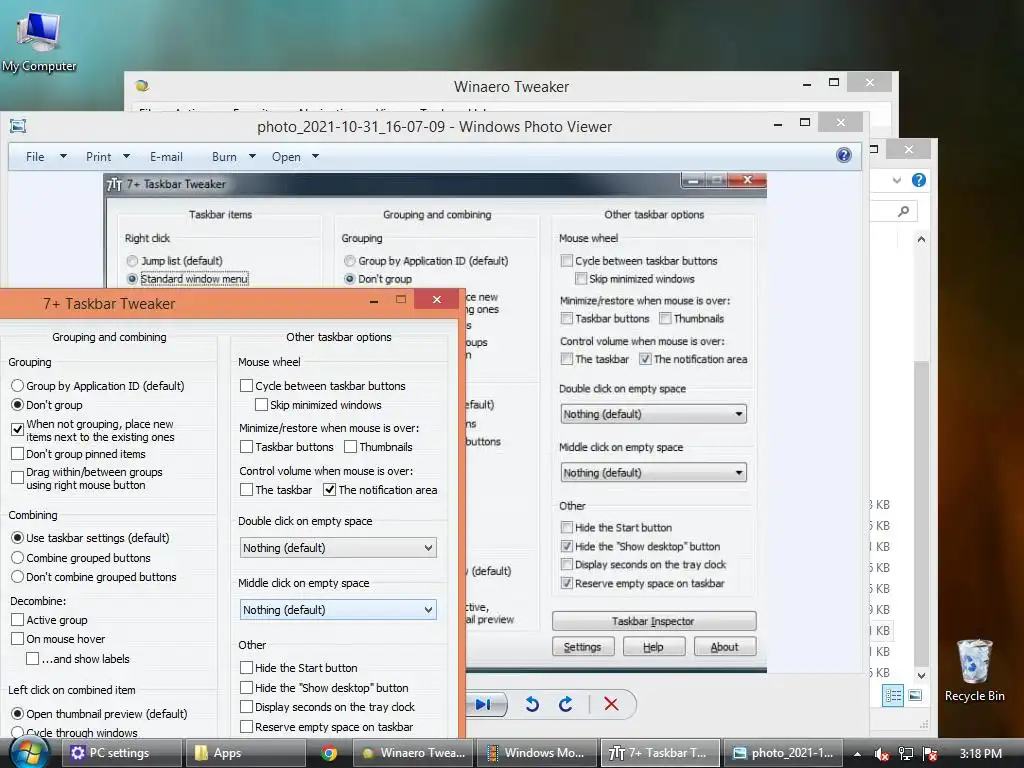
Task: Open Print menu in Photo Viewer
Action: click(99, 157)
